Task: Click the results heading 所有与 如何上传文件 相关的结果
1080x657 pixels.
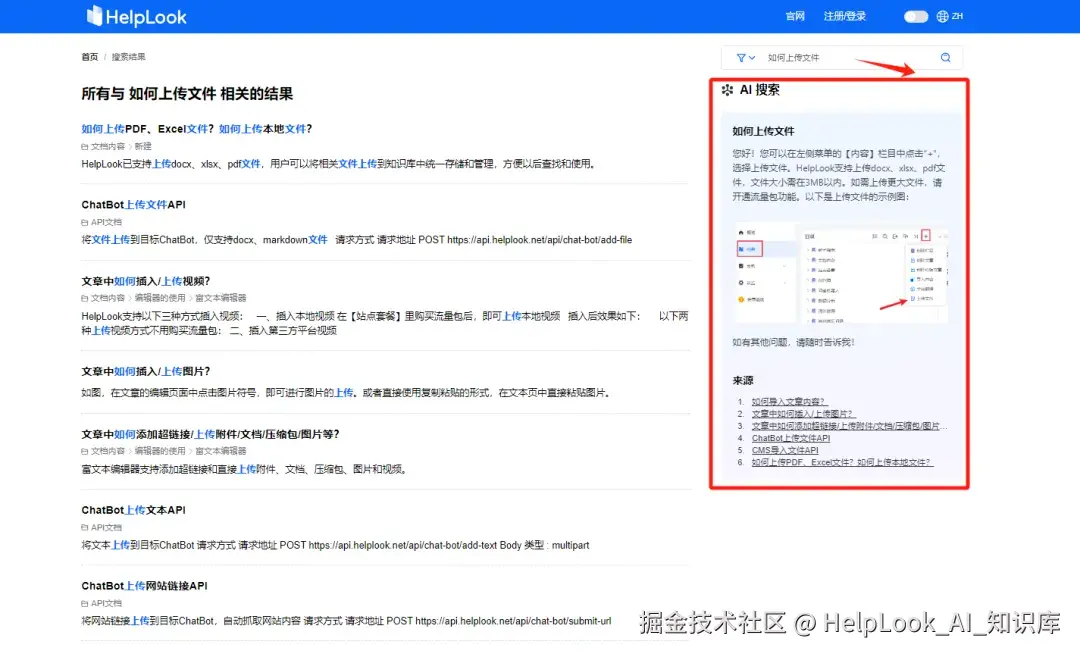Action: (187, 94)
